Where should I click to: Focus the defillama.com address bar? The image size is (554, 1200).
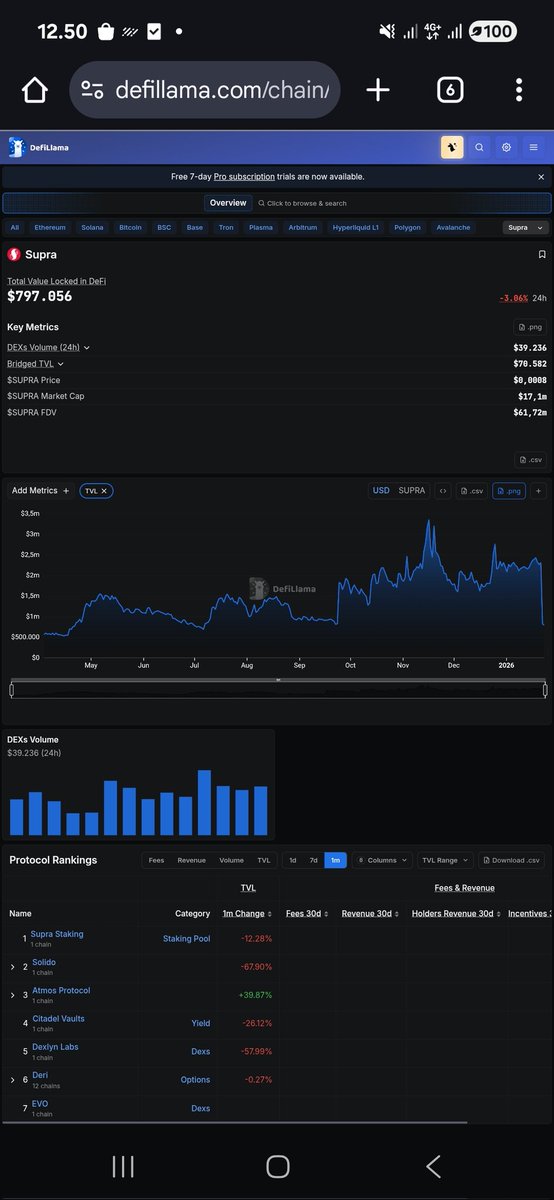click(x=205, y=90)
